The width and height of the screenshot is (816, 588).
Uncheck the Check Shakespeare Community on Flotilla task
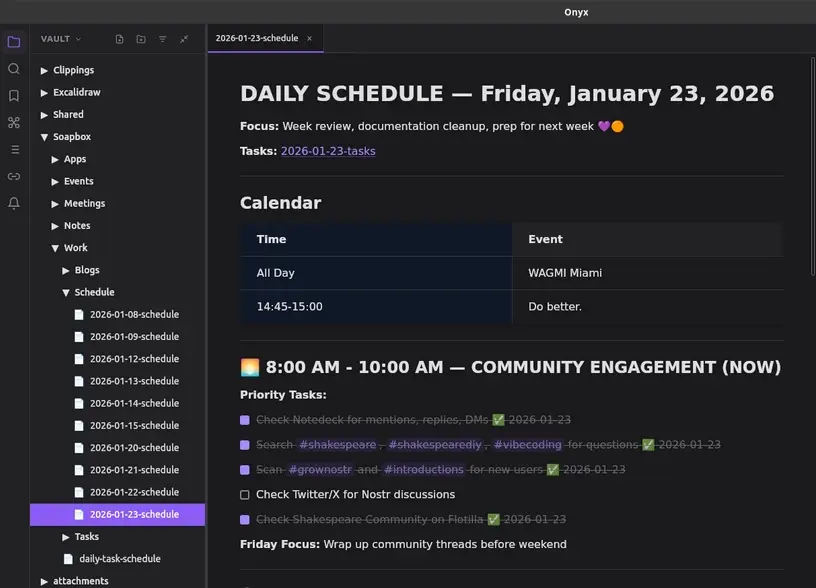[245, 520]
